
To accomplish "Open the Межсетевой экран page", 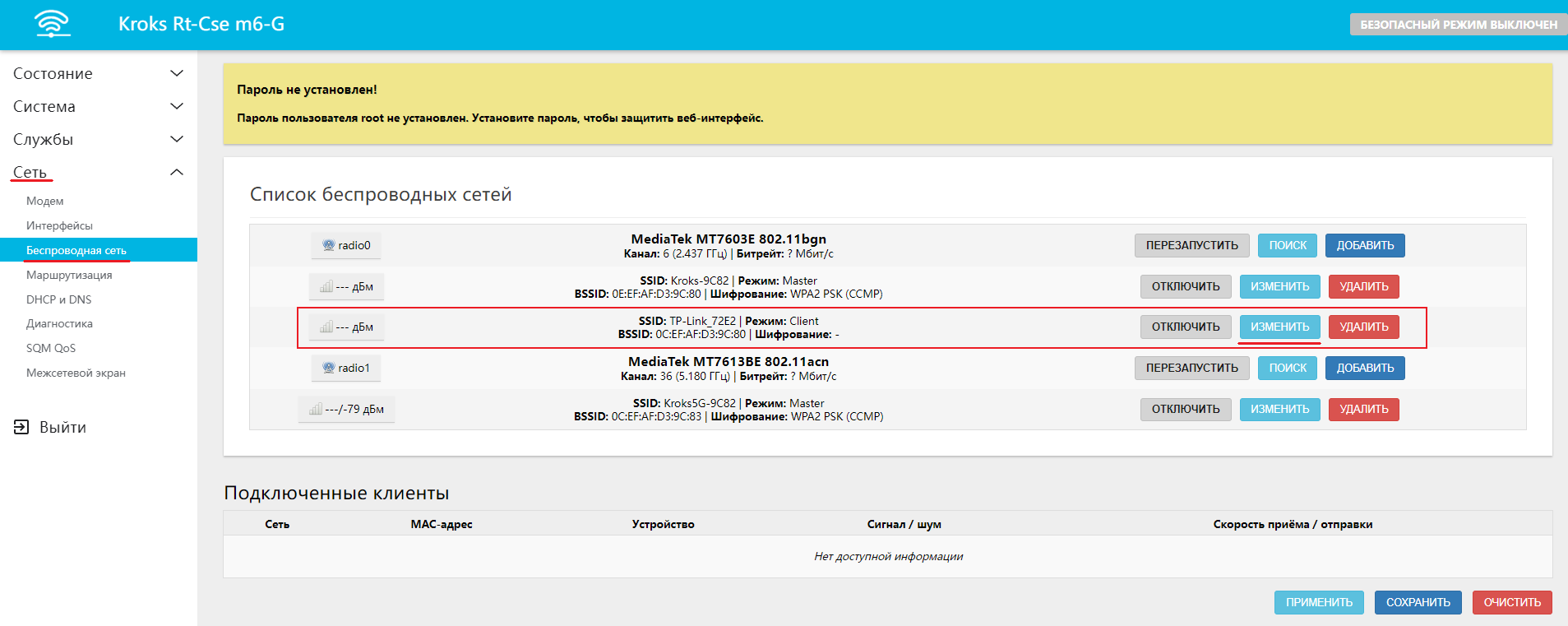I will click(76, 373).
